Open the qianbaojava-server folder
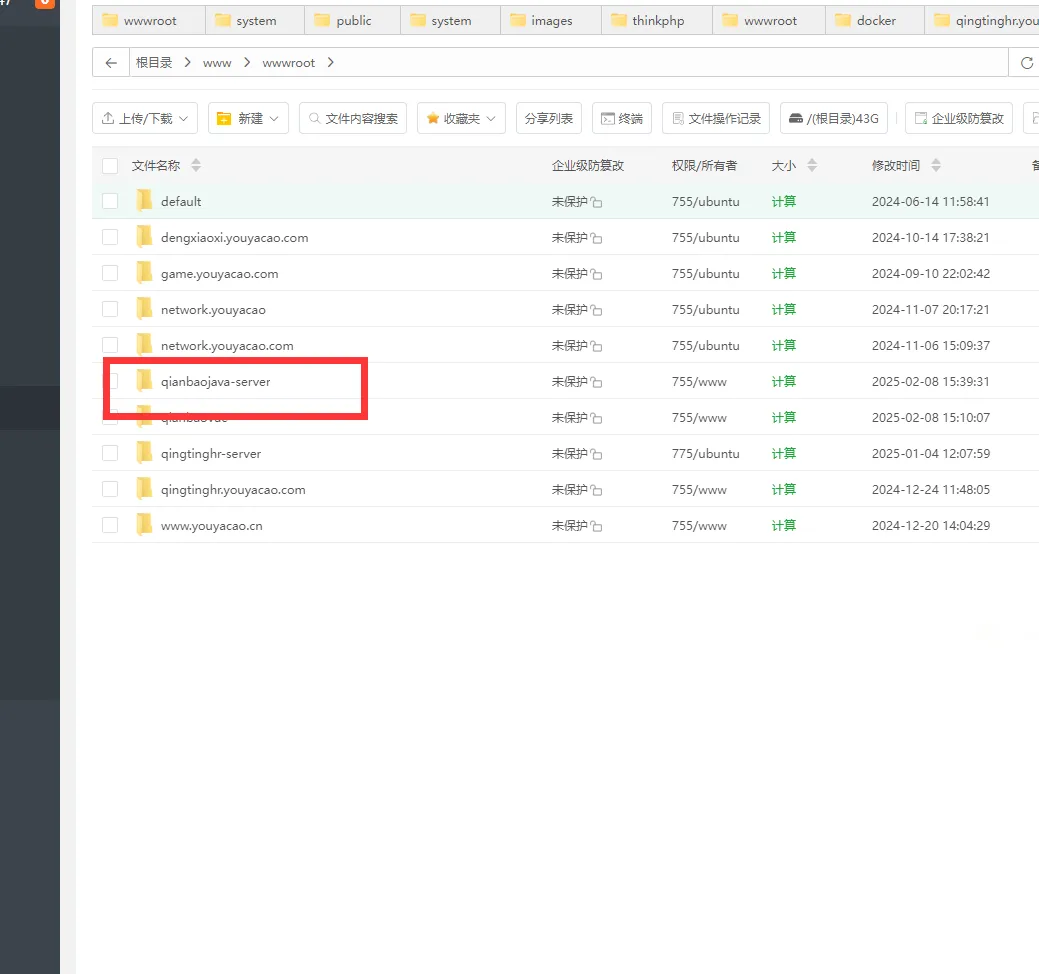 click(x=215, y=381)
